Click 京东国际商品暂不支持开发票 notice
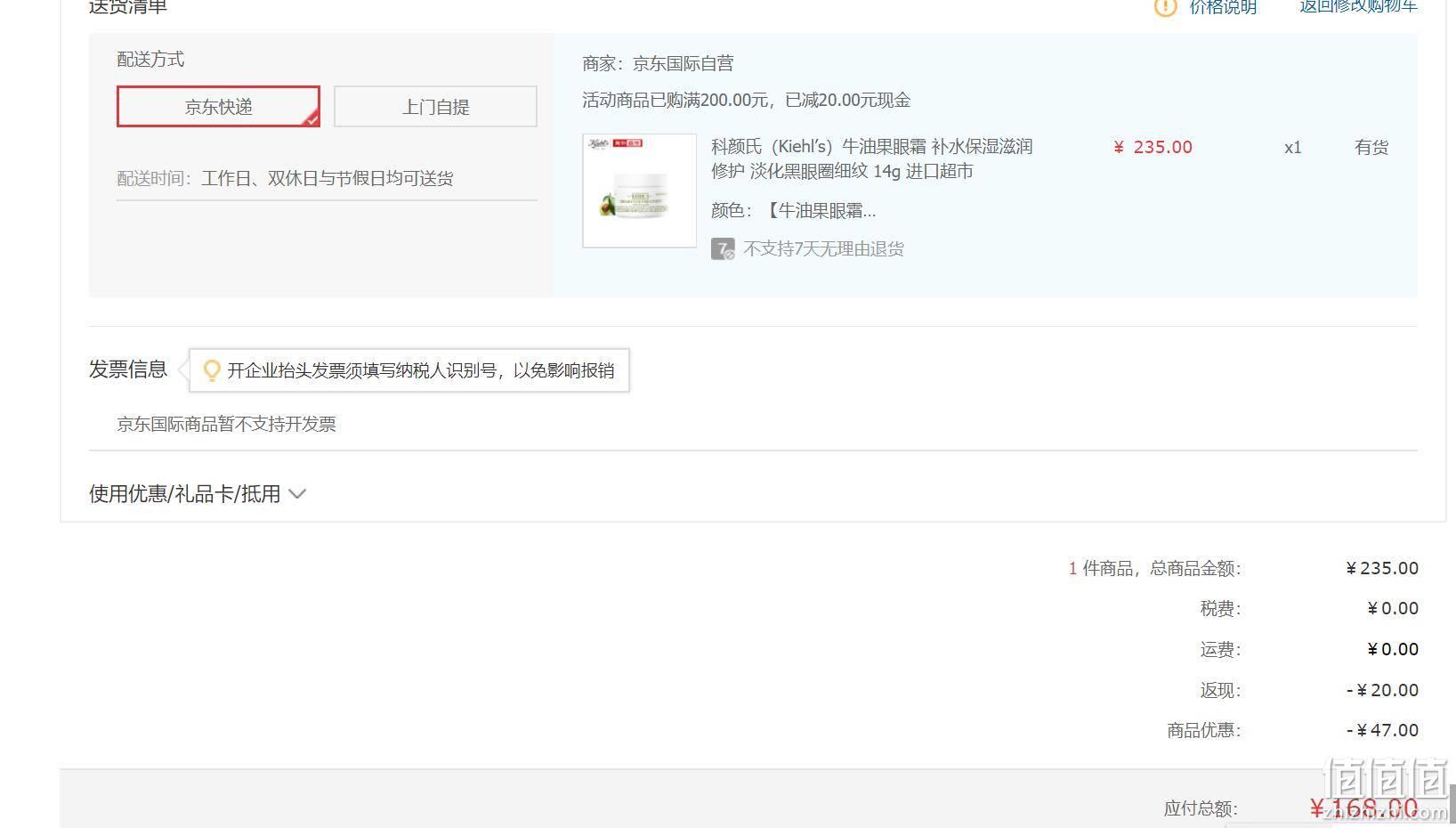Image resolution: width=1456 pixels, height=828 pixels. point(226,424)
